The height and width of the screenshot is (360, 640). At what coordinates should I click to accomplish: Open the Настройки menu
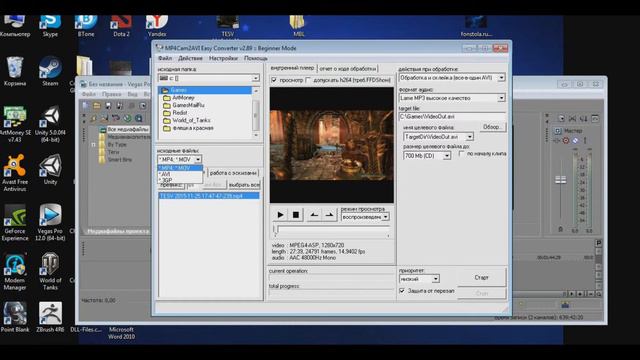point(223,58)
